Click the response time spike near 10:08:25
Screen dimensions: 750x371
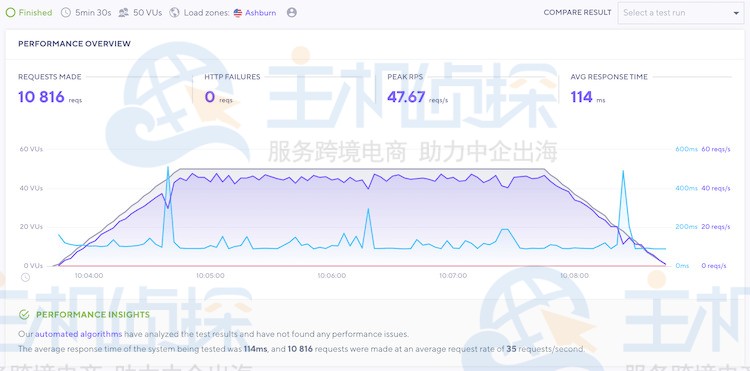623,171
